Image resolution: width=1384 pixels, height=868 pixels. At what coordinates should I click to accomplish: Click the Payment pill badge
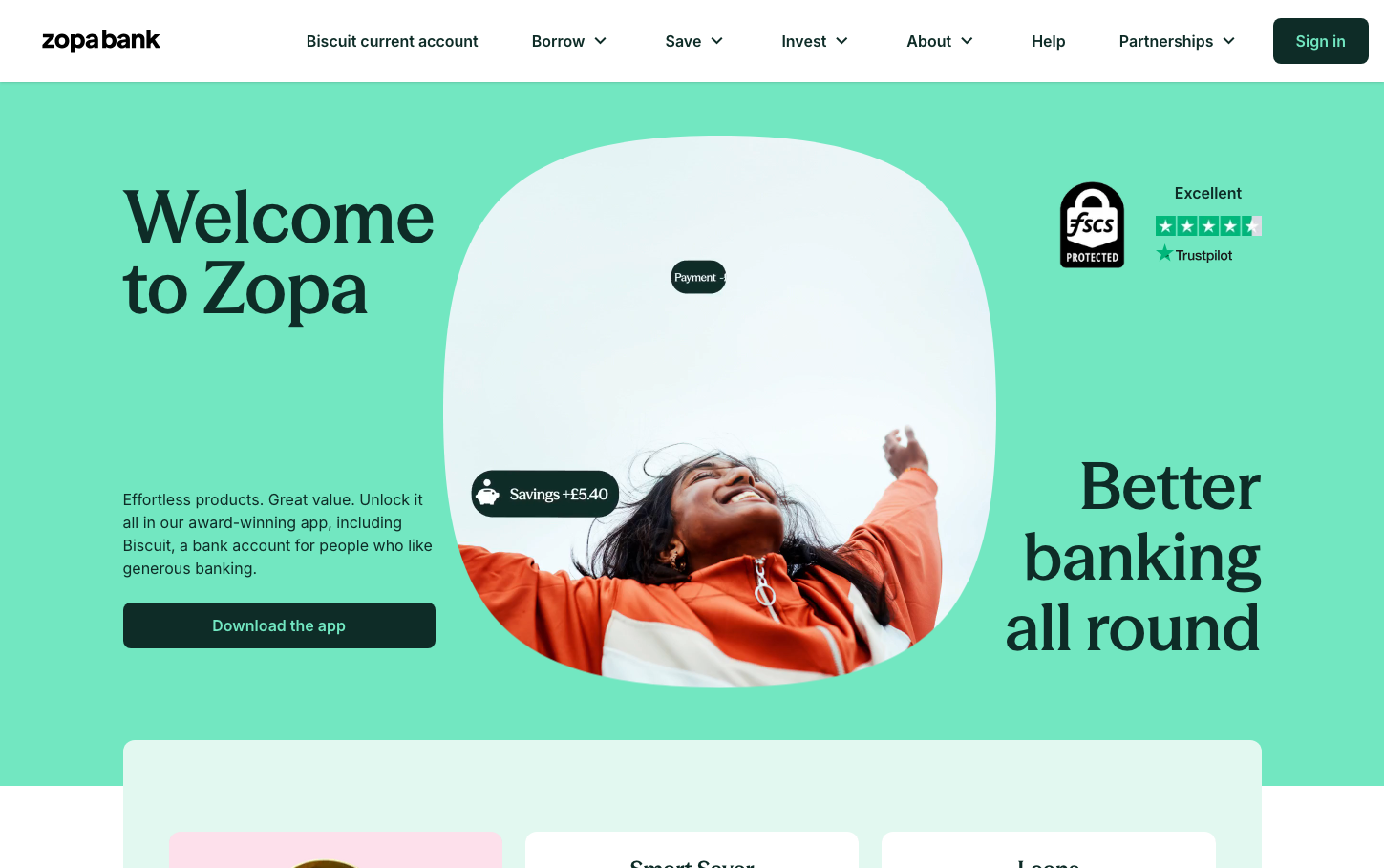pos(698,277)
